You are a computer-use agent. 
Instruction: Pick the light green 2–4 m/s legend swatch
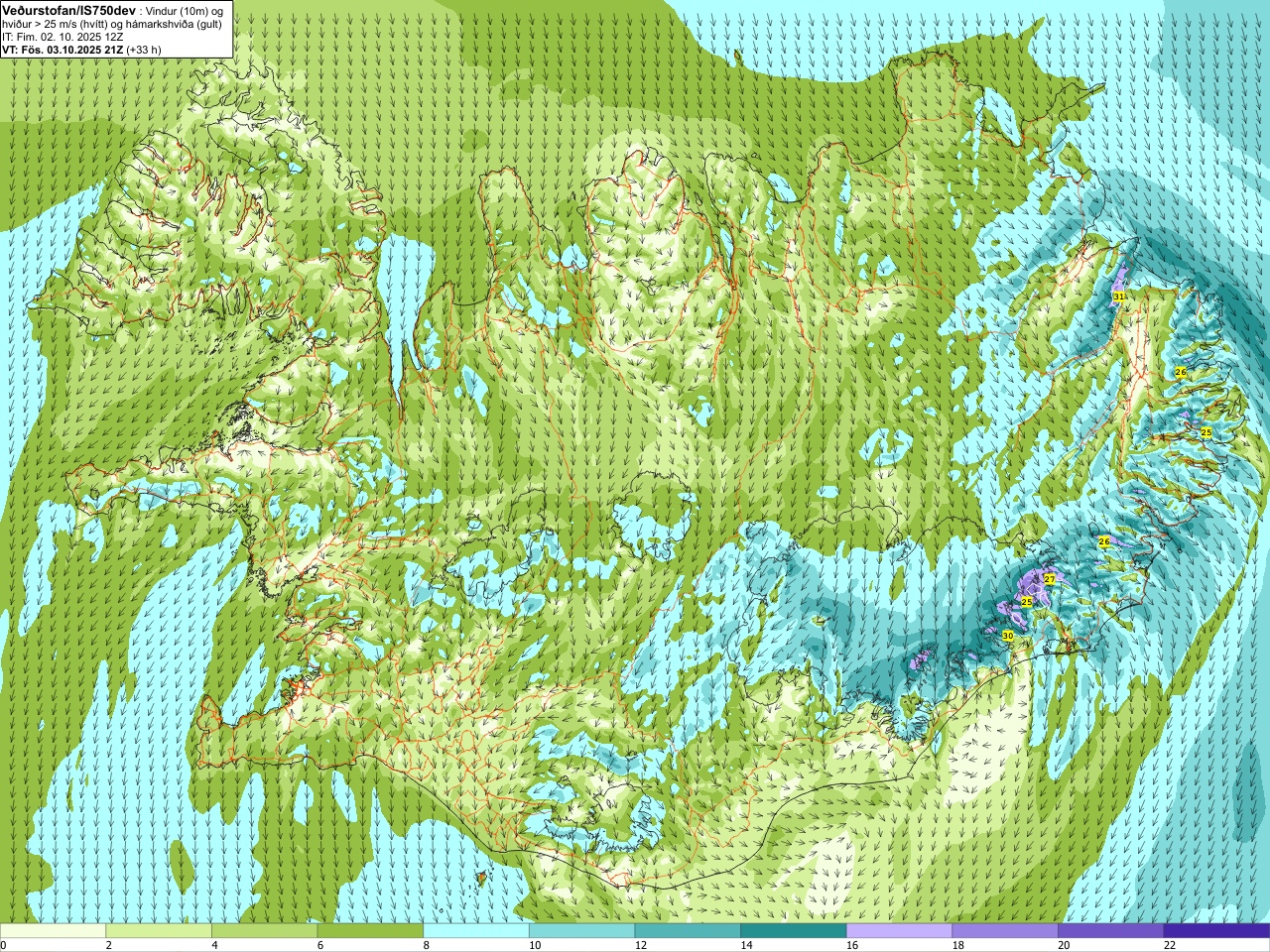[x=159, y=931]
